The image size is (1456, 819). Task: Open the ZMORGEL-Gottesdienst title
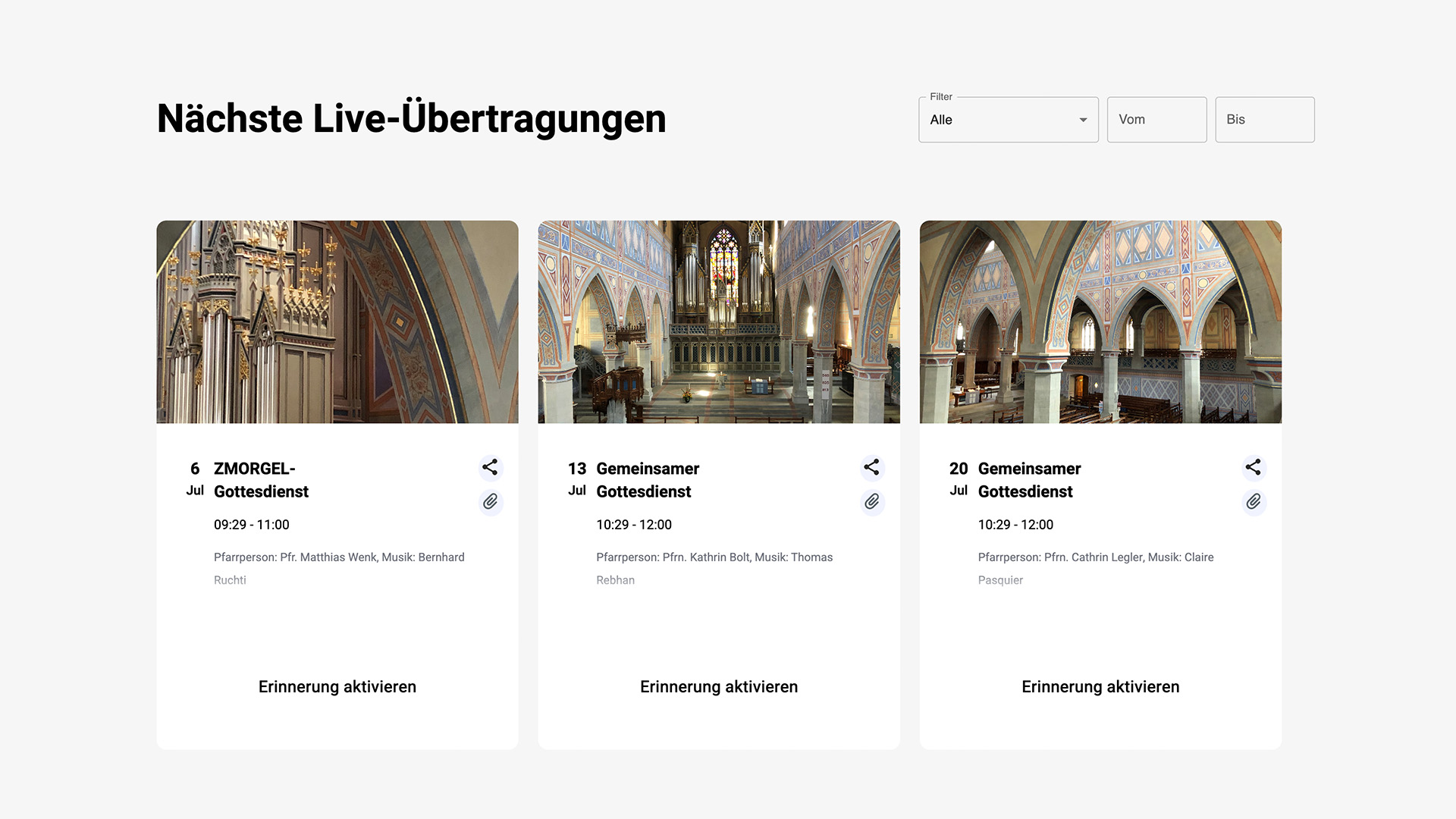(x=261, y=480)
